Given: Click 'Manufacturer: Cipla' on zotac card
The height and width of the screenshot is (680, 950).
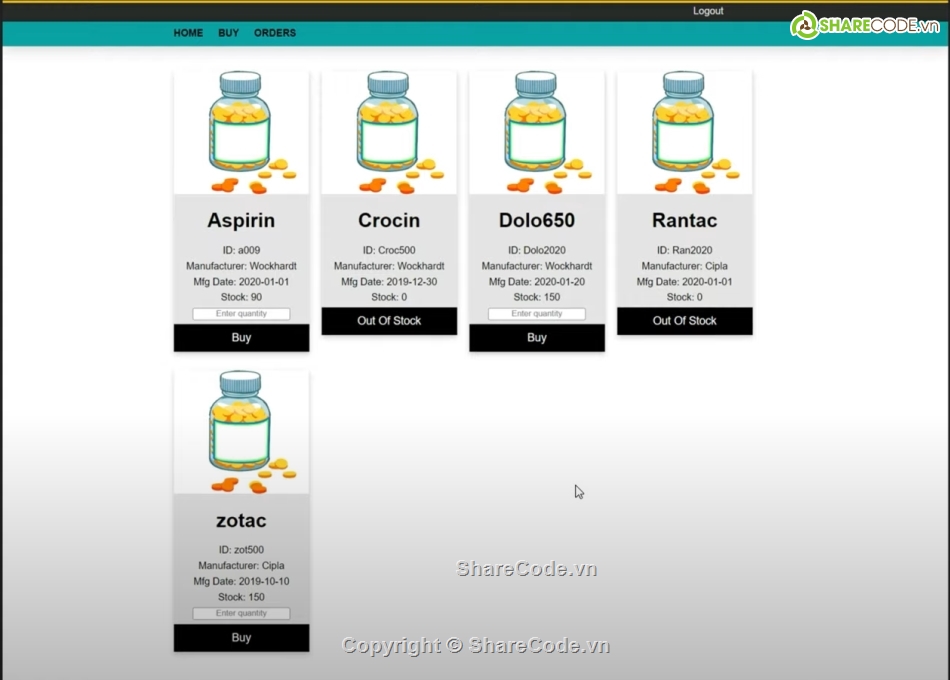Looking at the screenshot, I should click(x=241, y=565).
